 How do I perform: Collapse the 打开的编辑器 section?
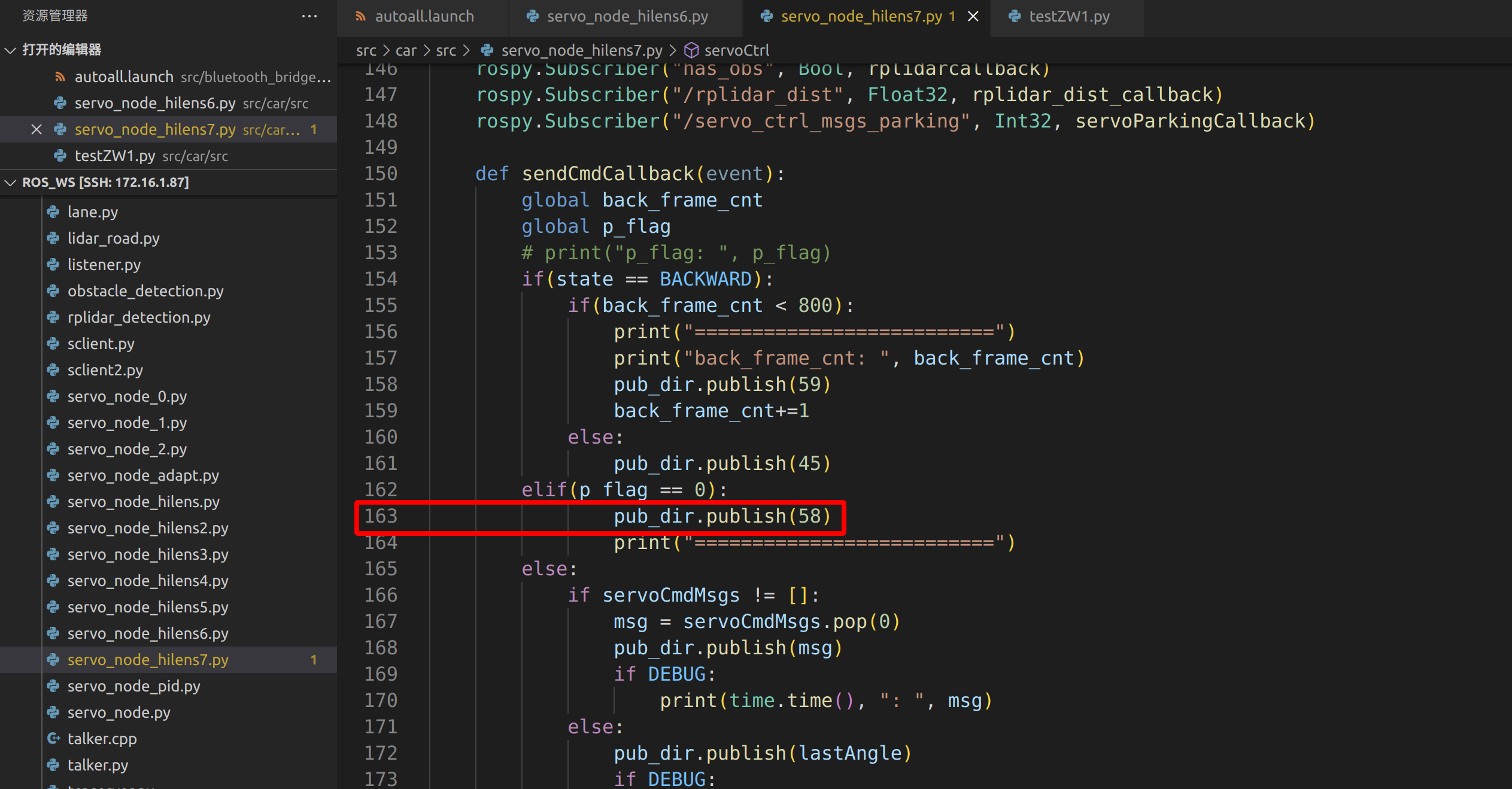(x=10, y=50)
